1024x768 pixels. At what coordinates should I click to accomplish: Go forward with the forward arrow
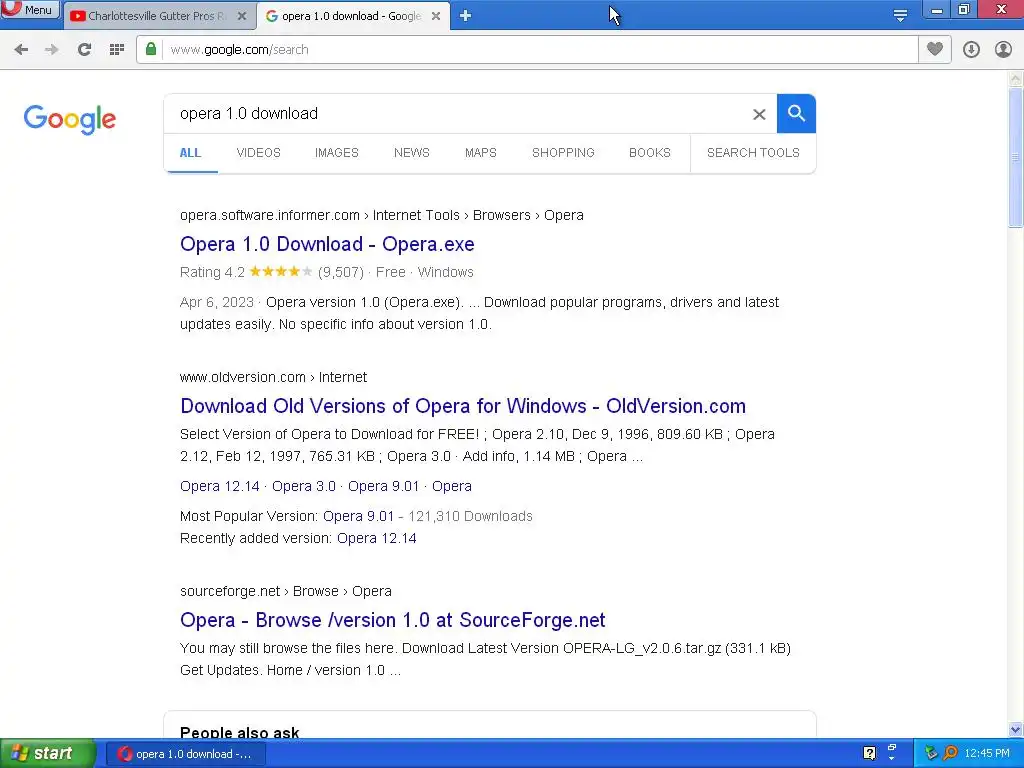52,50
